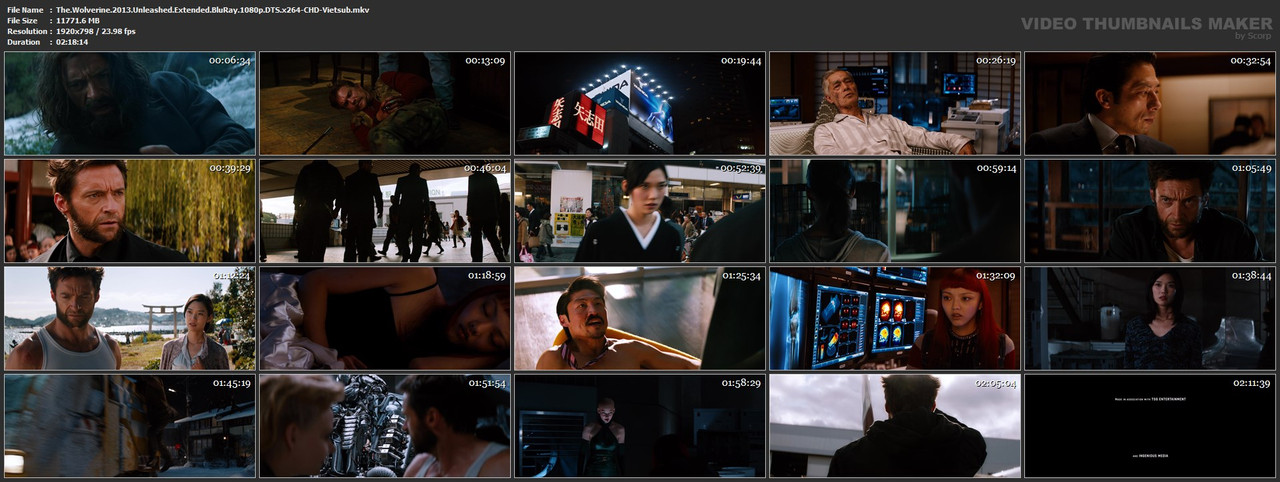
Task: Click the thumbnail stamped 01:51:54
Action: [x=385, y=425]
